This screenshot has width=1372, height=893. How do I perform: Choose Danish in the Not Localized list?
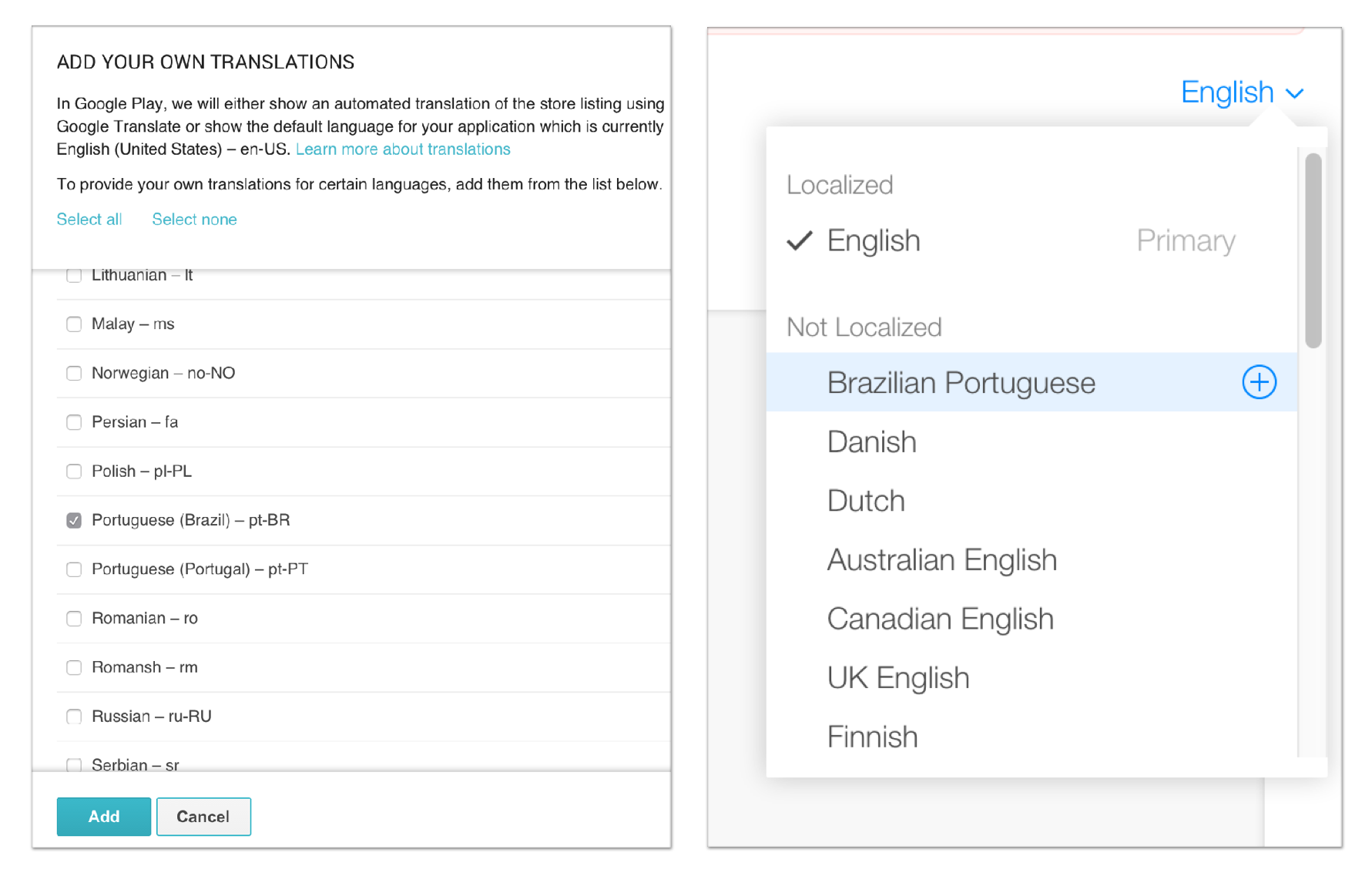click(x=1032, y=441)
